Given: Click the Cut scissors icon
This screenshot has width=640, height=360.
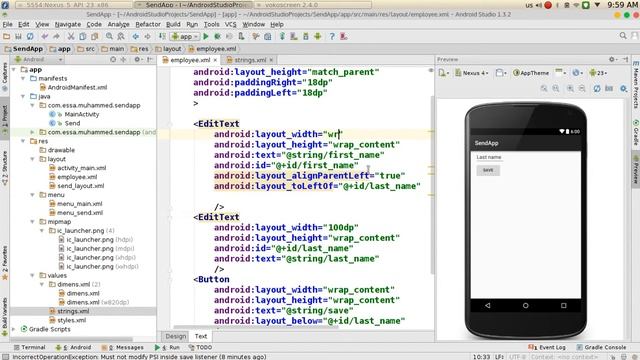Looking at the screenshot, I should (x=71, y=36).
